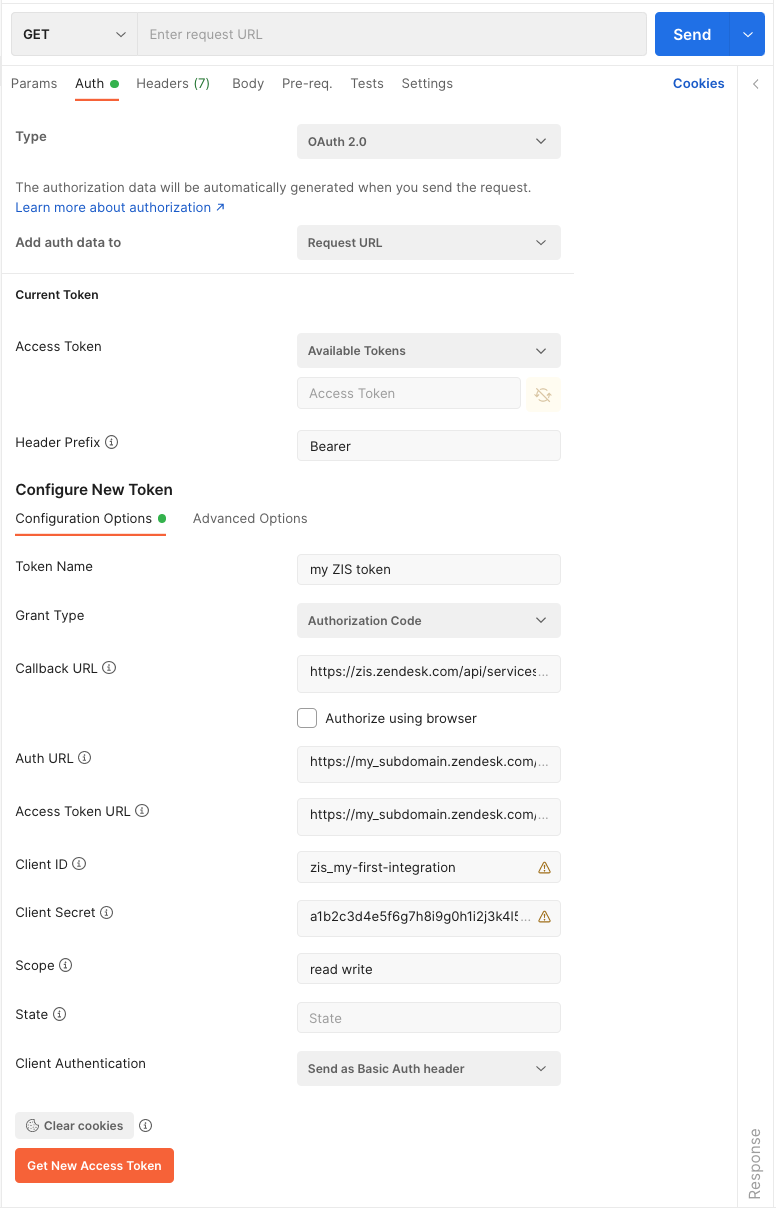Click Get New Access Token button
The height and width of the screenshot is (1212, 776).
coord(94,1166)
